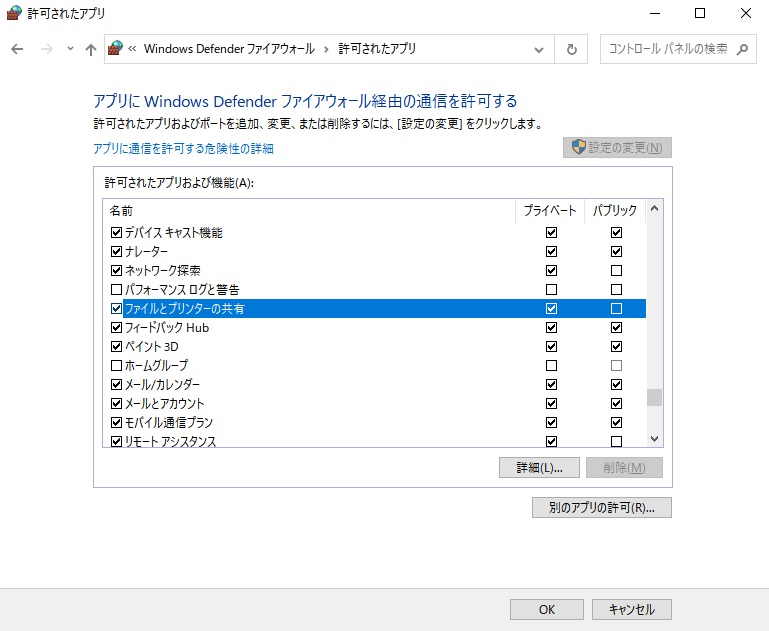Image resolution: width=769 pixels, height=631 pixels.
Task: Enable パフォーマンス ログと警告 name checkbox
Action: coord(116,290)
